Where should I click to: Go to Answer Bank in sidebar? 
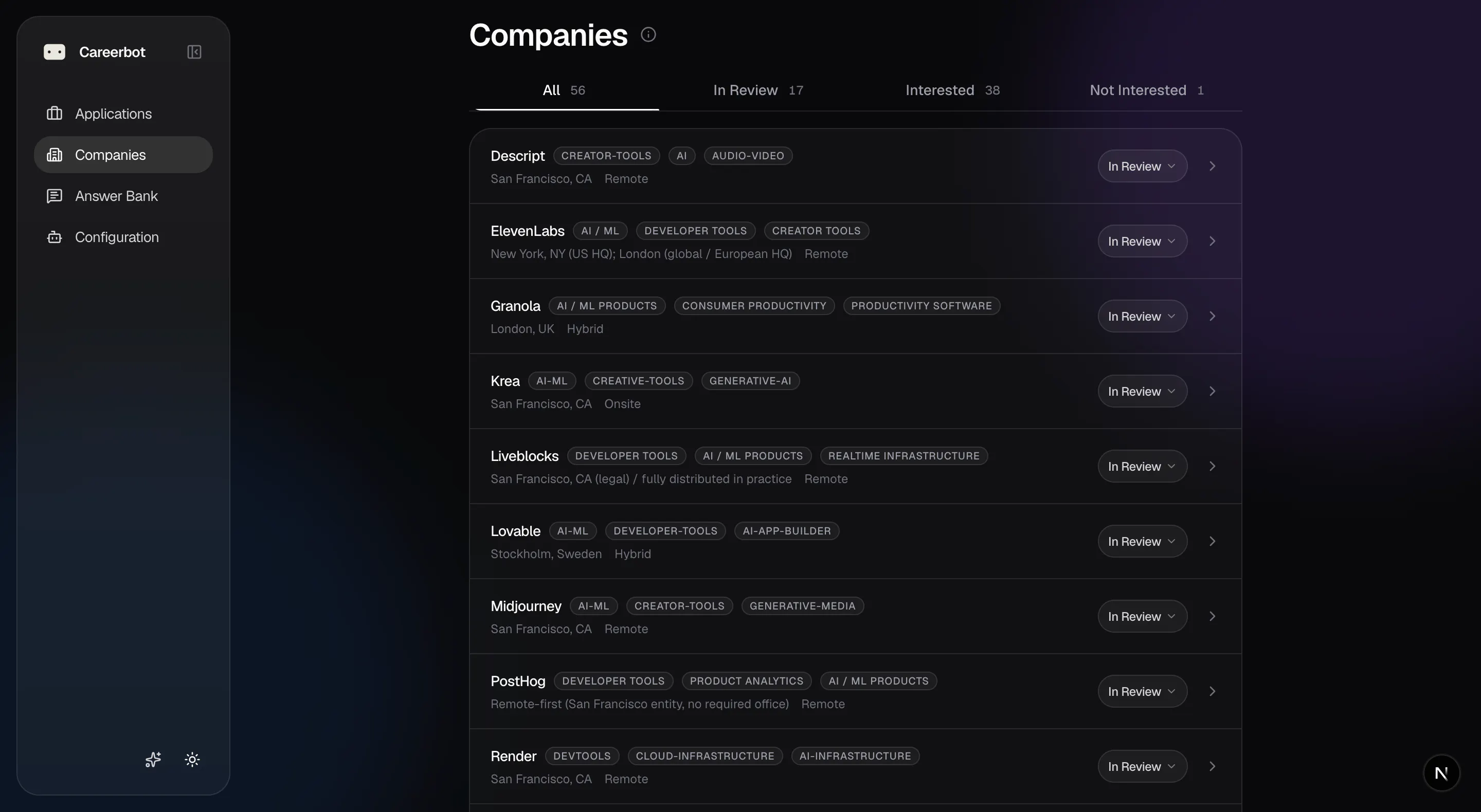pos(123,196)
